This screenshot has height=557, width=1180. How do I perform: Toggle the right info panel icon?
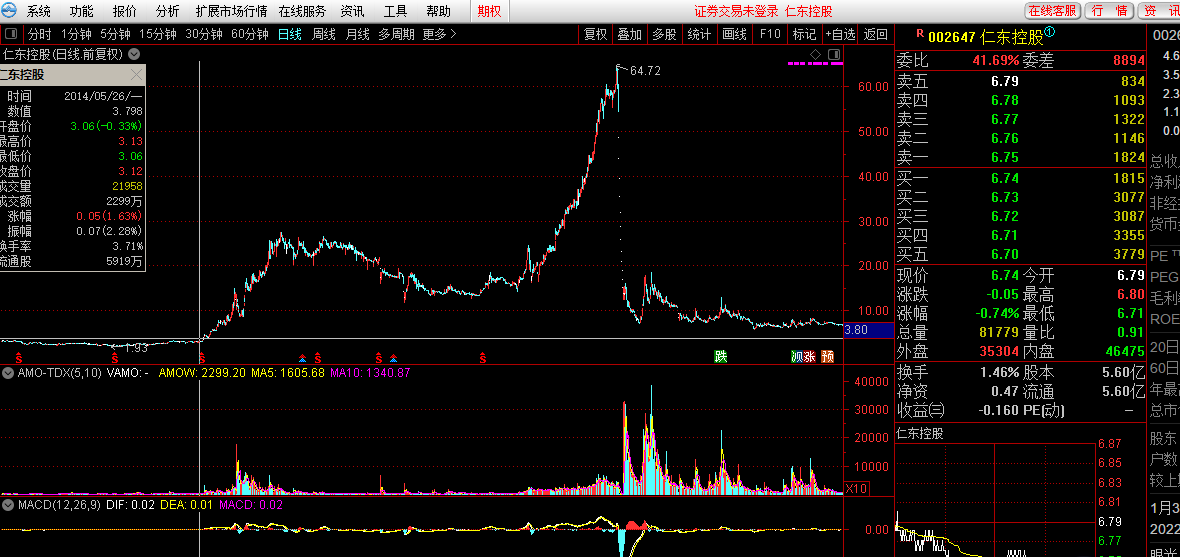[834, 54]
